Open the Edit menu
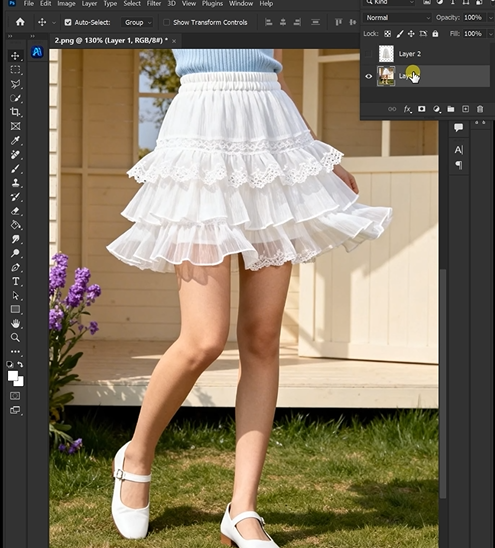Image resolution: width=495 pixels, height=548 pixels. (45, 3)
